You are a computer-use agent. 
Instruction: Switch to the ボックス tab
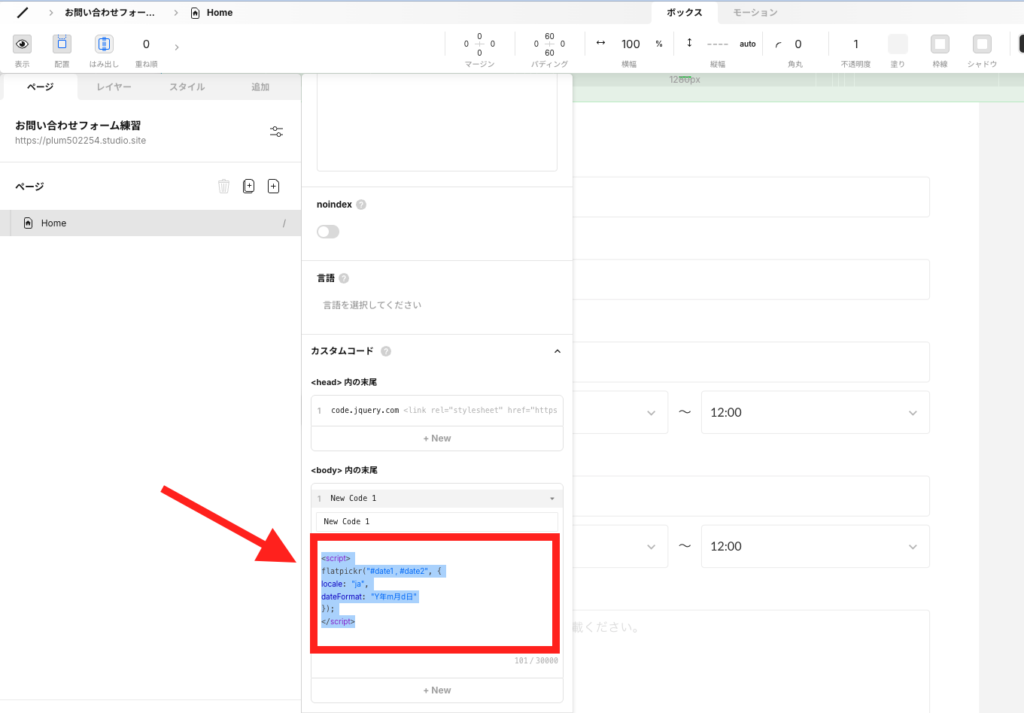[x=684, y=12]
